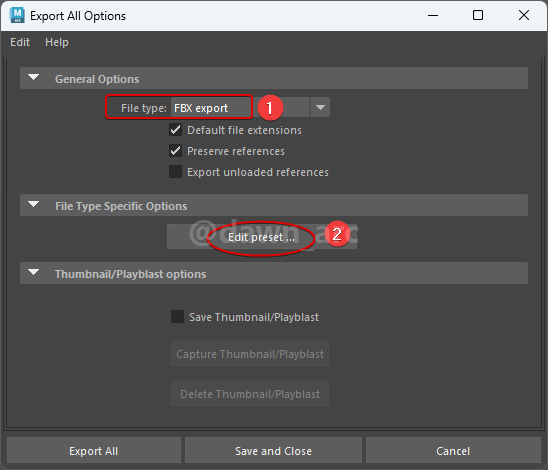Screen dimensions: 548x470
Task: Open the File type dropdown arrow
Action: click(x=320, y=107)
